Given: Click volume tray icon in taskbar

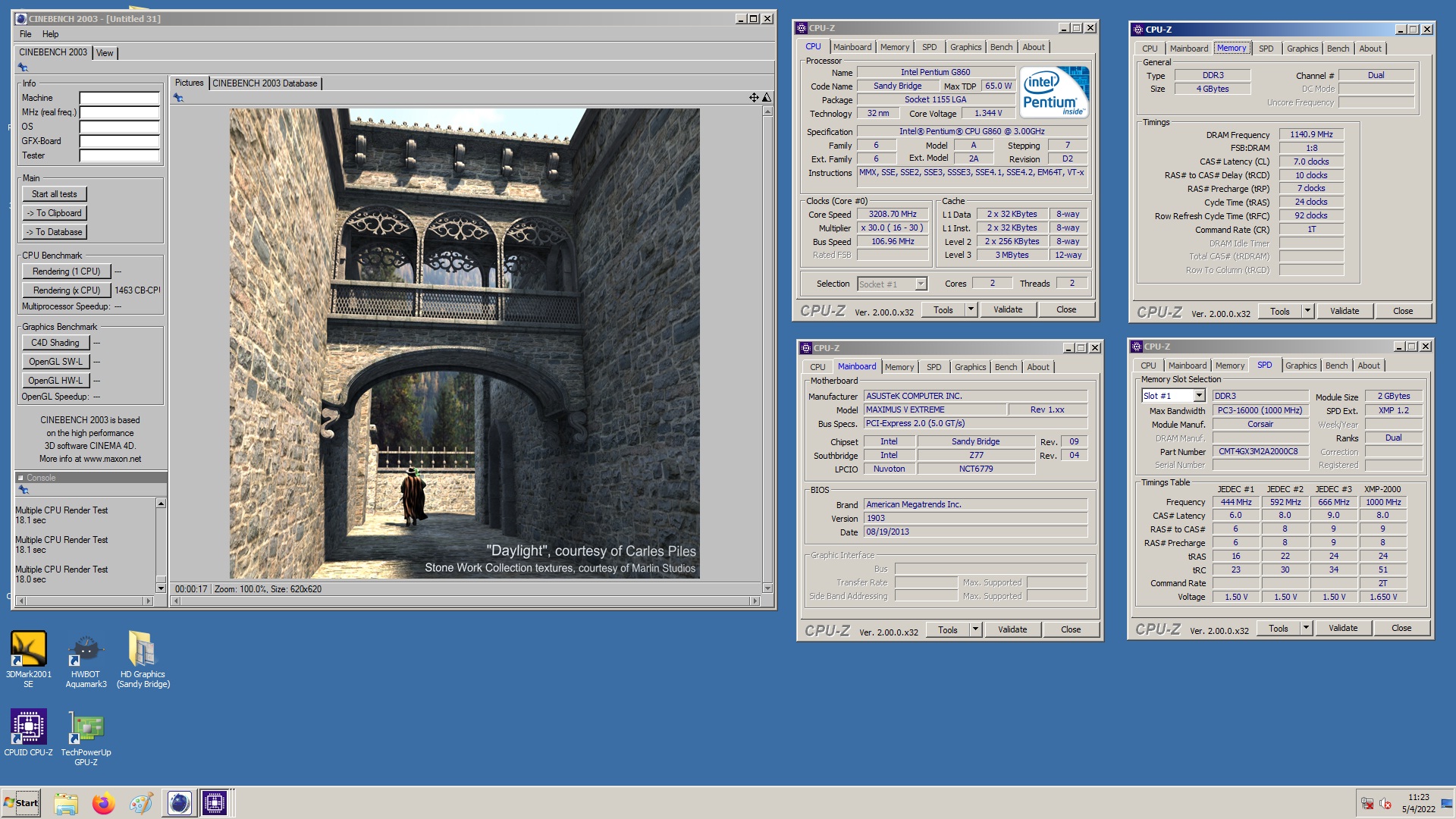Looking at the screenshot, I should (1385, 804).
